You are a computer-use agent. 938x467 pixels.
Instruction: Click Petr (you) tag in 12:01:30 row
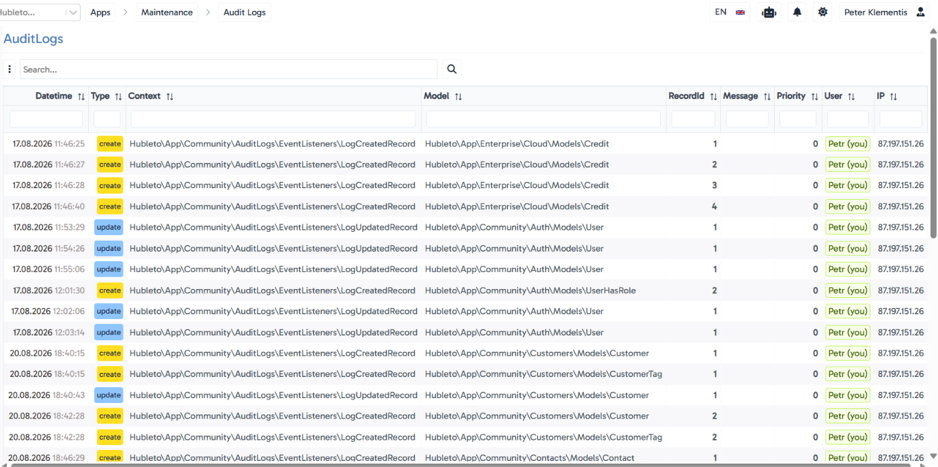click(848, 291)
